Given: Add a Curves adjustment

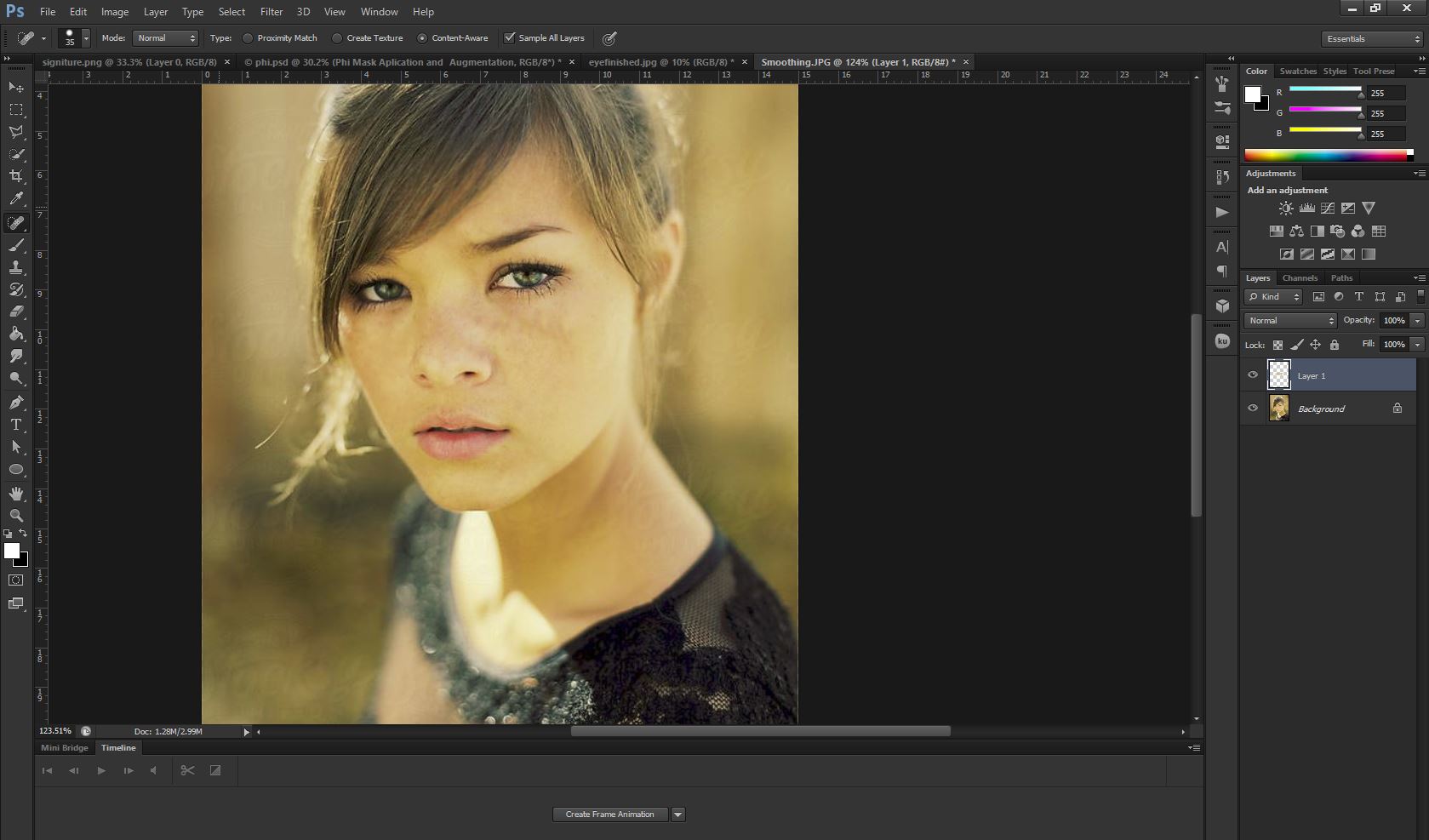Looking at the screenshot, I should [x=1328, y=208].
